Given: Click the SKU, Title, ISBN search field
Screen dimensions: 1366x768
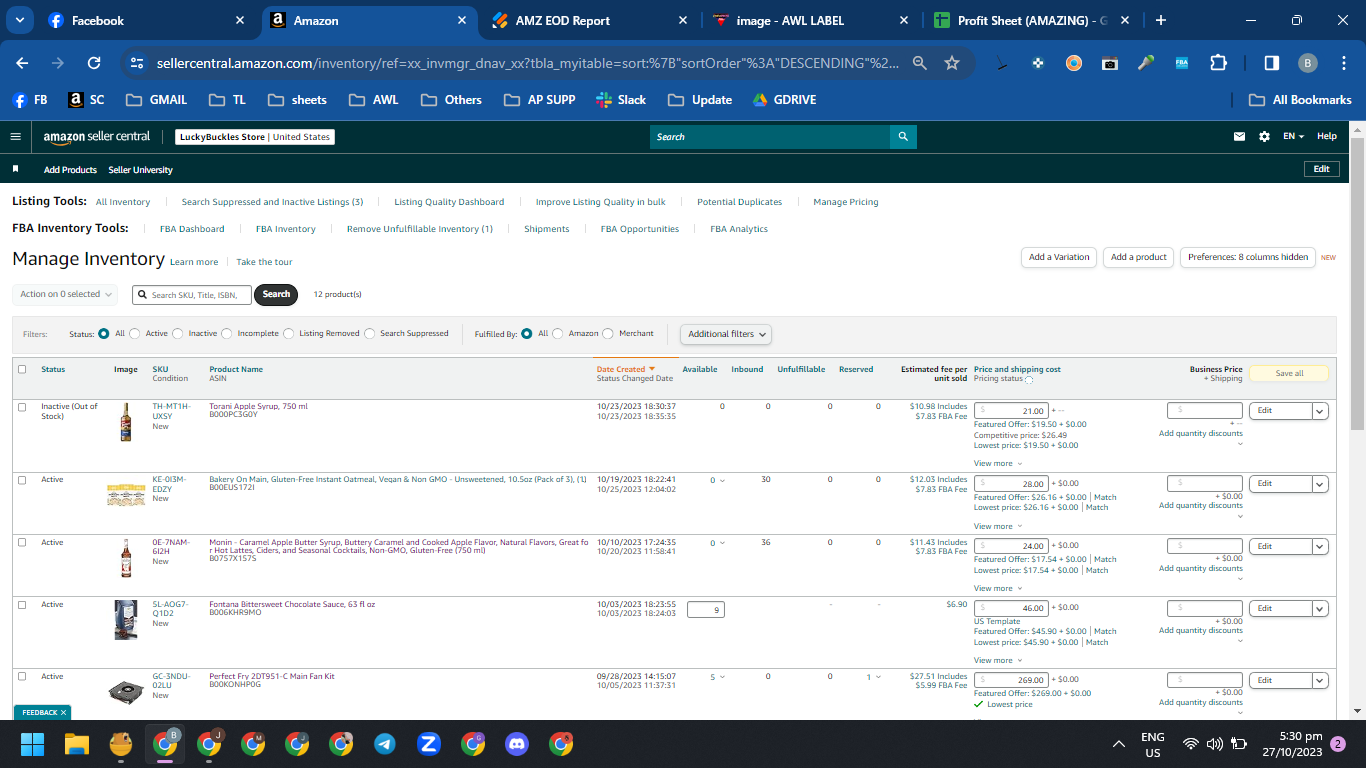Looking at the screenshot, I should pos(192,295).
